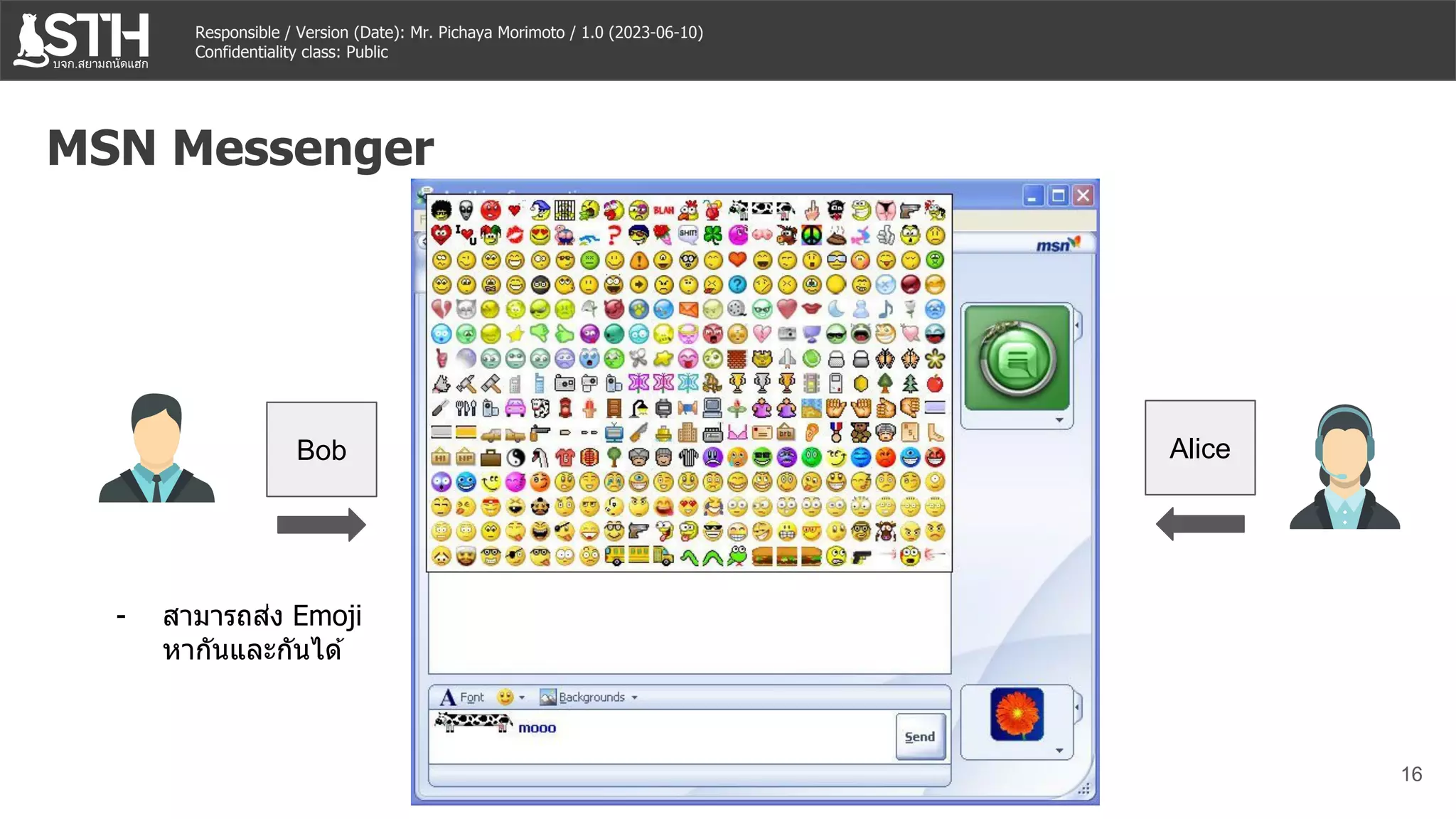Pick the medal with ribbon emoticon
This screenshot has width=1456, height=819.
pos(836,432)
